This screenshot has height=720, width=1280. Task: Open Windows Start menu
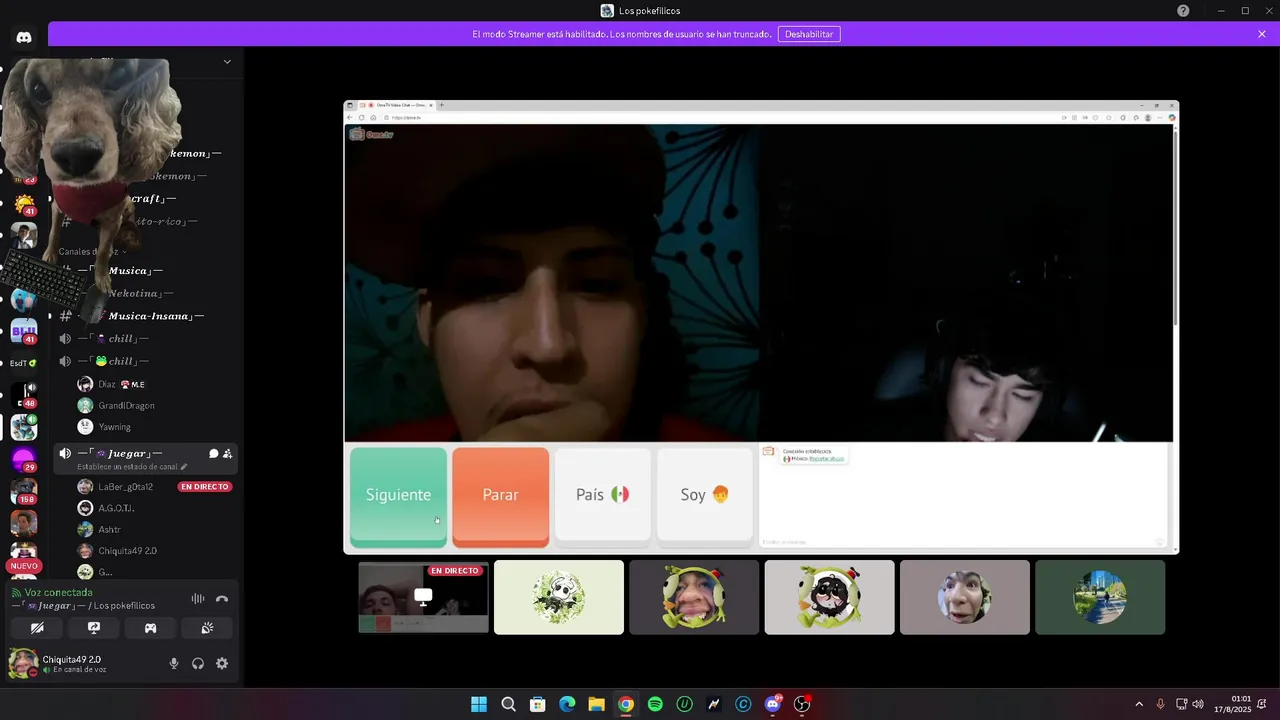click(x=479, y=704)
